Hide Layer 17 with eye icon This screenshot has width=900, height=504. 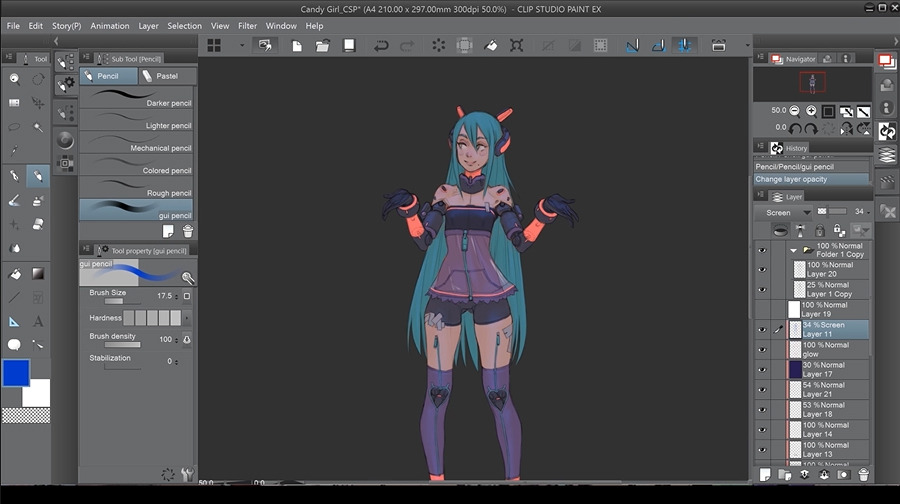[762, 370]
